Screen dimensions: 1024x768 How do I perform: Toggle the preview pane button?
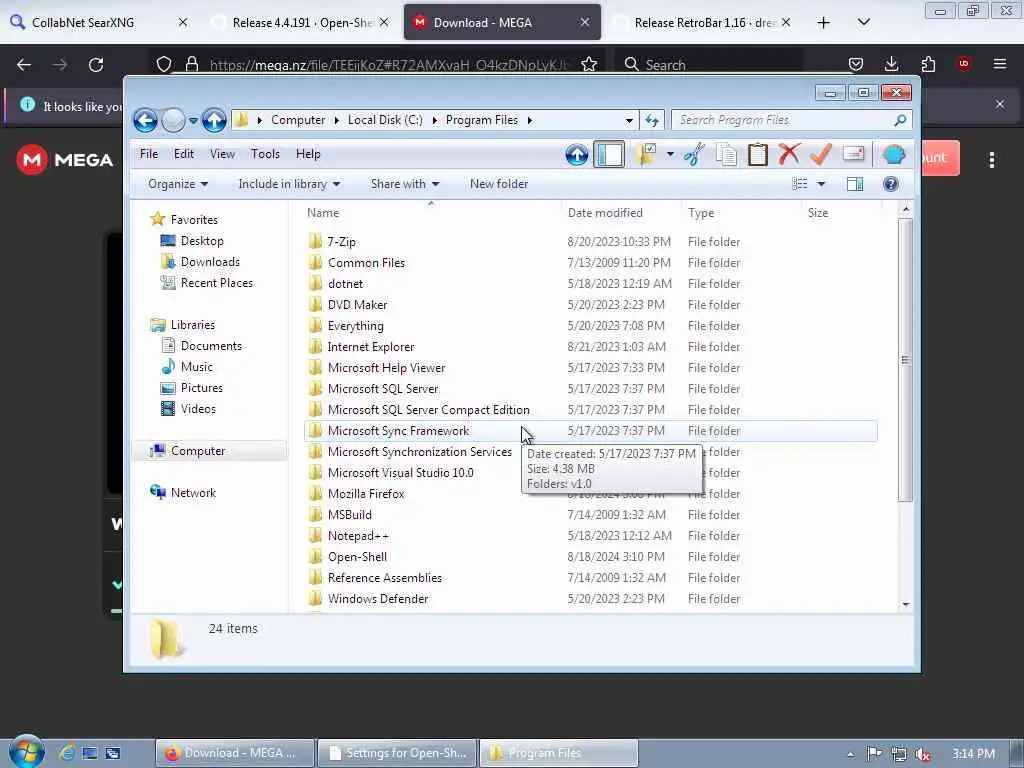855,184
